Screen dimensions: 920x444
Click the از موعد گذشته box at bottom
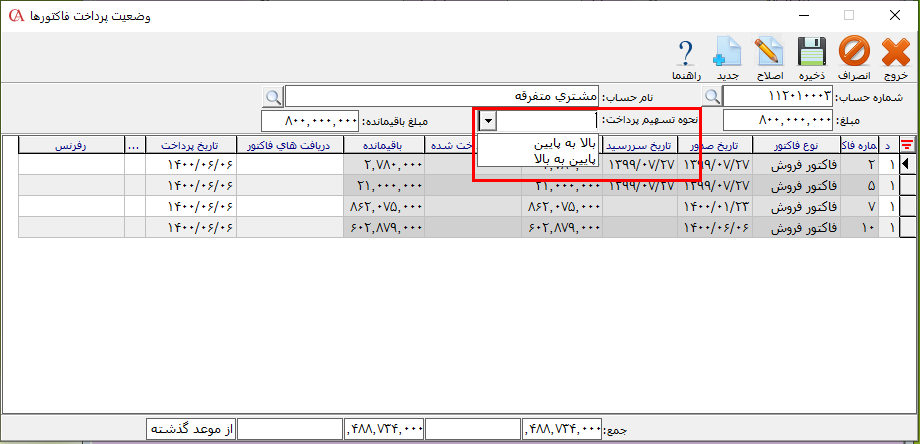coord(190,429)
